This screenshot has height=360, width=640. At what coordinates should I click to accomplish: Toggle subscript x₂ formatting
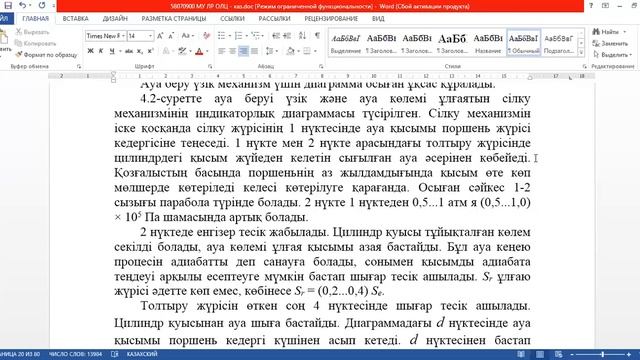click(x=140, y=51)
